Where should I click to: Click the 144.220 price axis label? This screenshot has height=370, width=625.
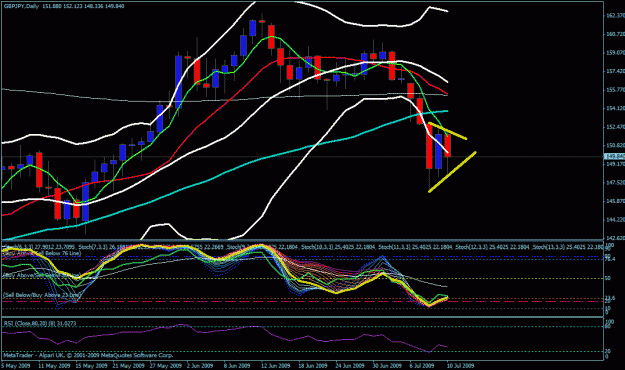[615, 220]
